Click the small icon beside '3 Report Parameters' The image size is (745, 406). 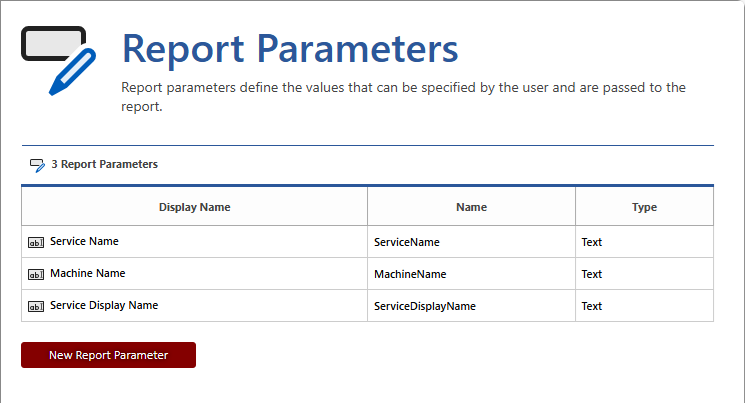coord(37,165)
